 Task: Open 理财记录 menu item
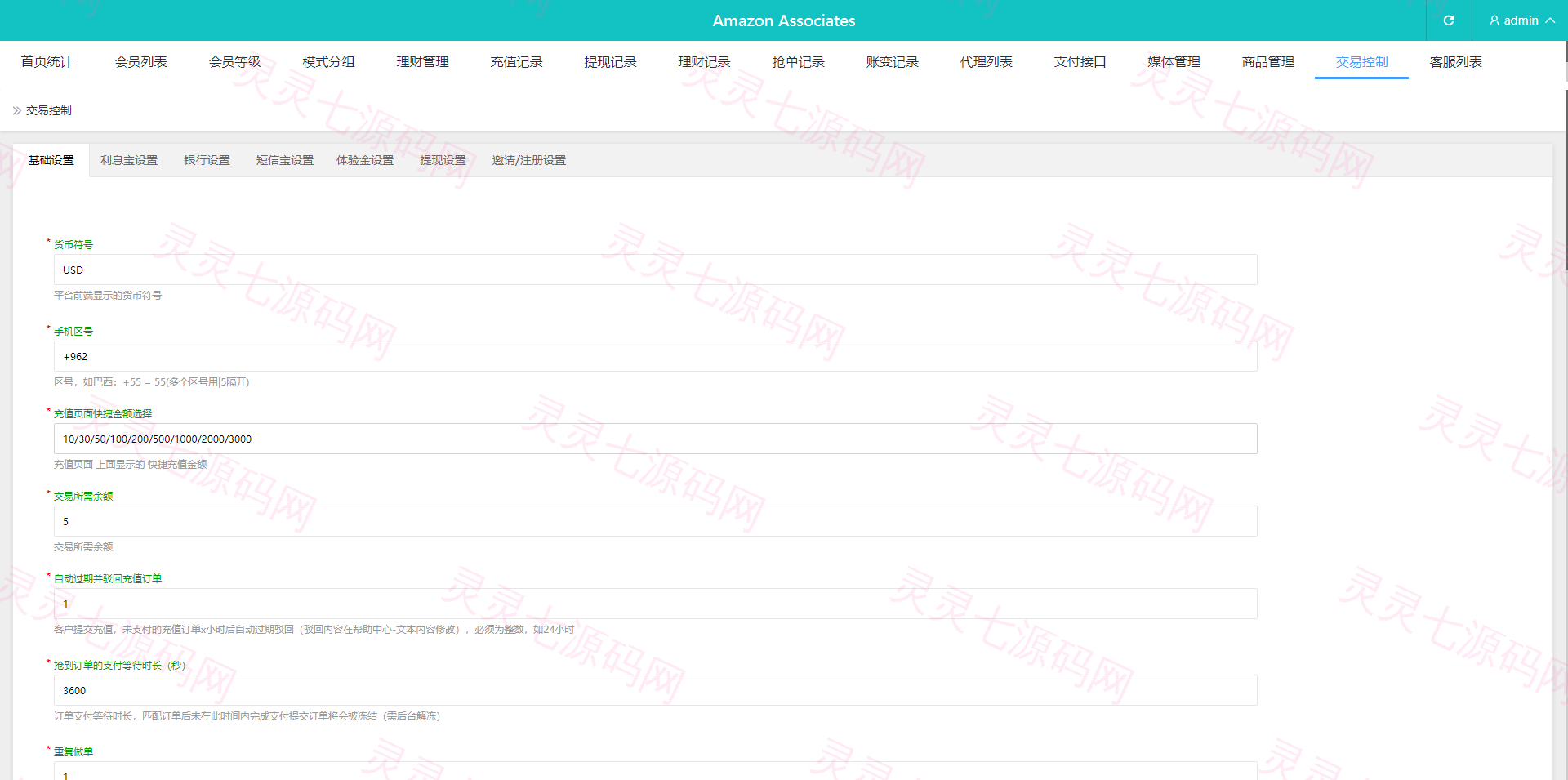click(704, 62)
